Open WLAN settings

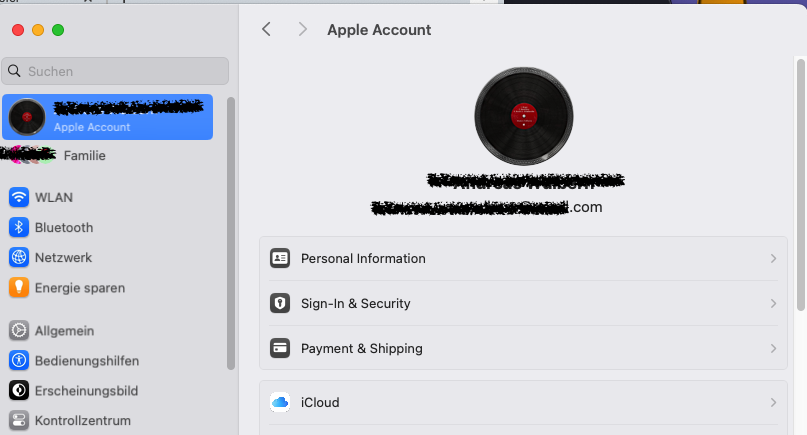(108, 197)
